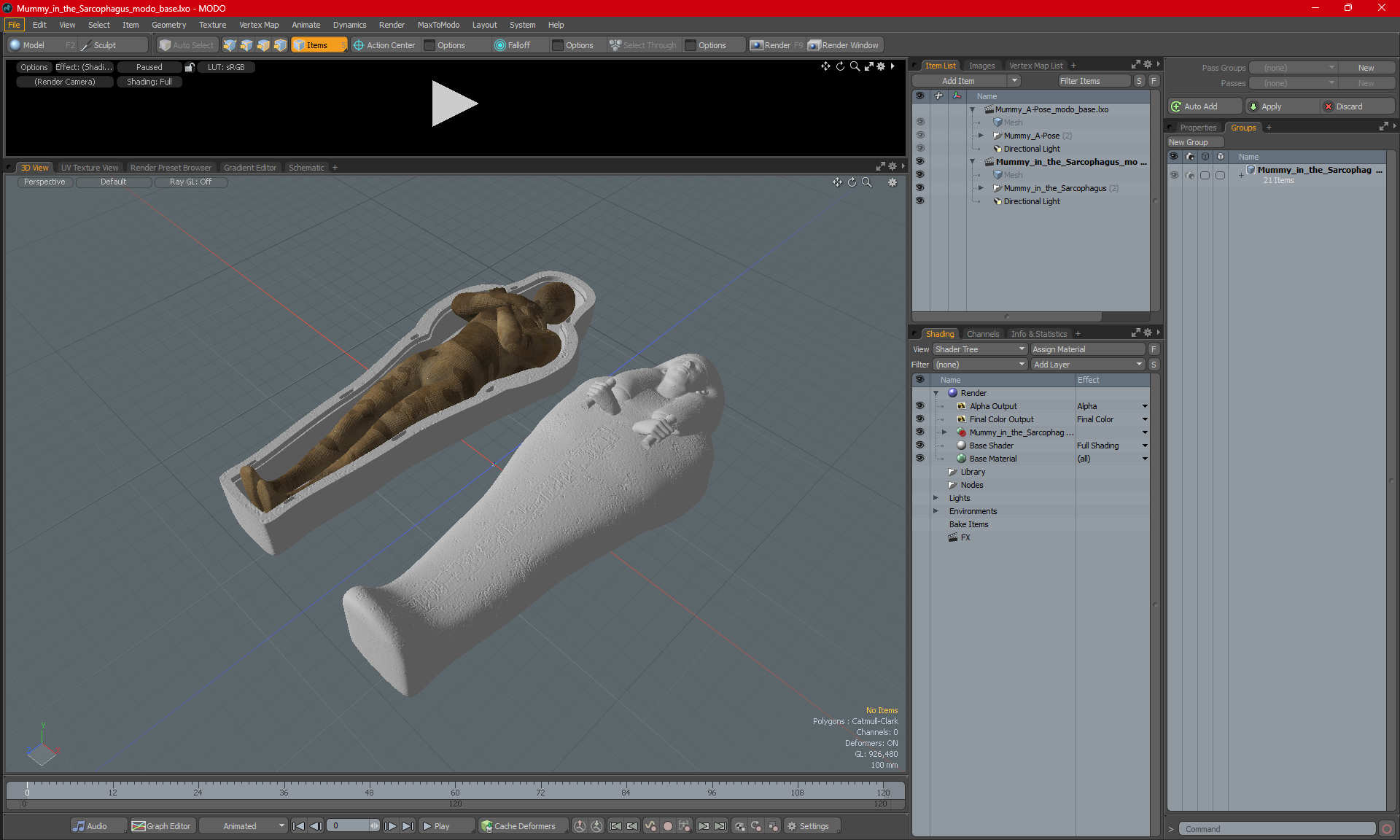Hide Mummy_A-Pose item visibility eye
Image resolution: width=1400 pixels, height=840 pixels.
coord(919,136)
